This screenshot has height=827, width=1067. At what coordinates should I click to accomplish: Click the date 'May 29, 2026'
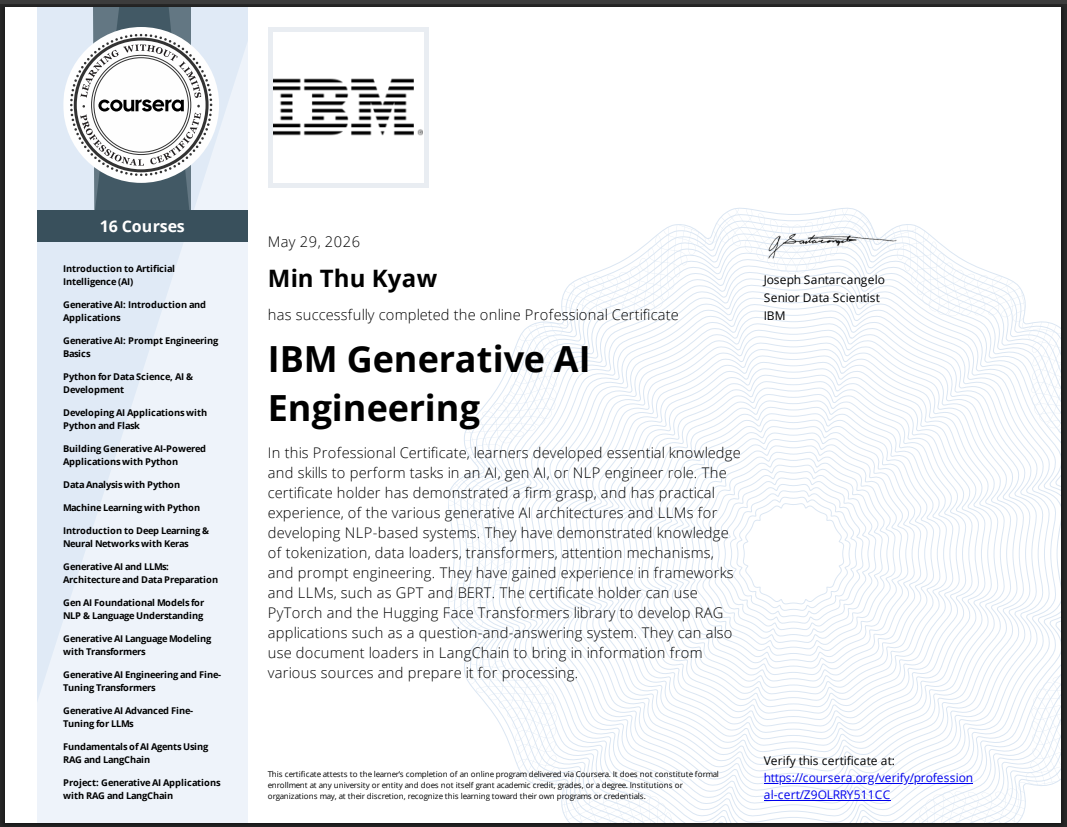tap(314, 242)
